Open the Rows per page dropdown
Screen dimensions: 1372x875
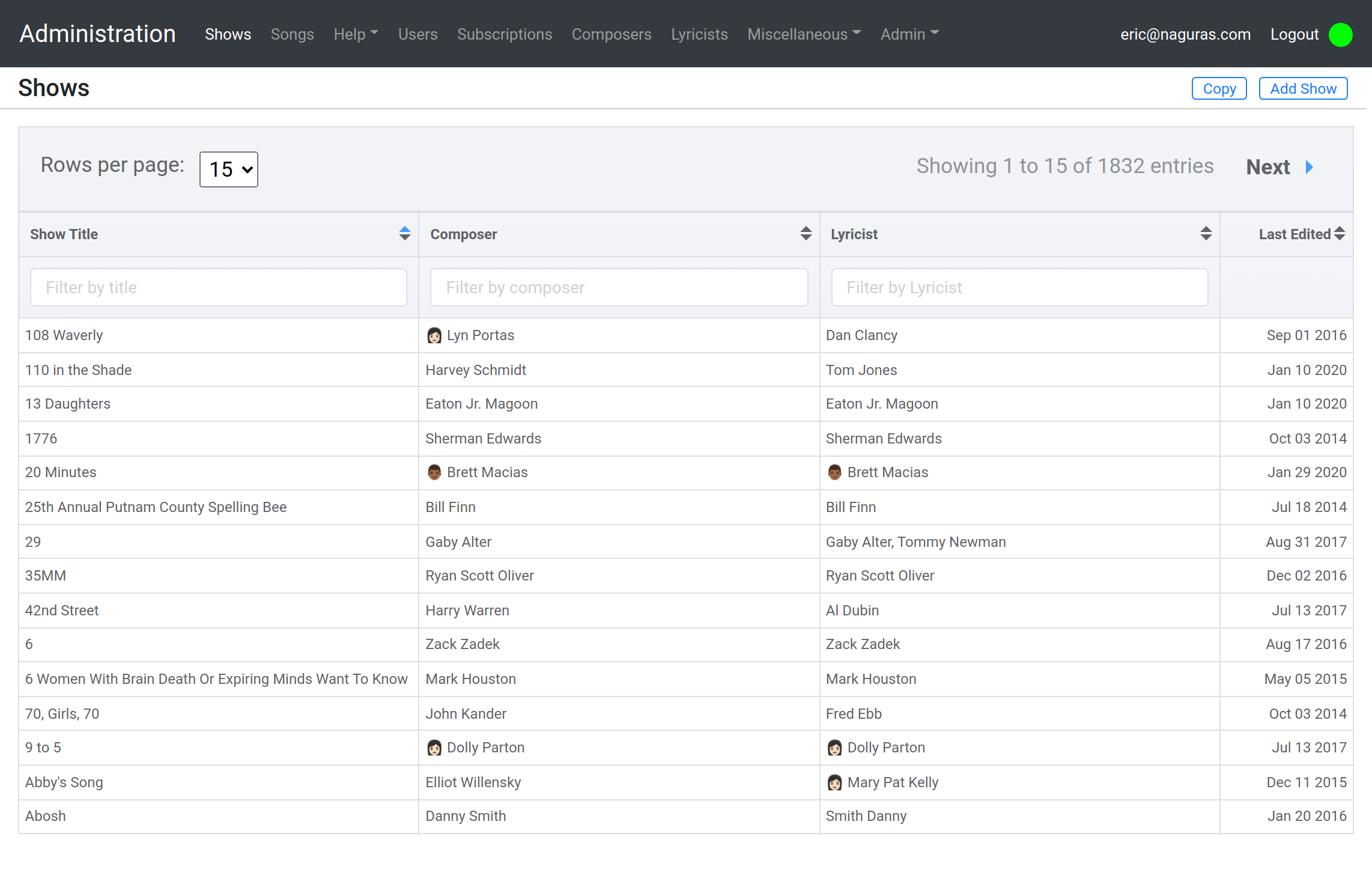[229, 169]
